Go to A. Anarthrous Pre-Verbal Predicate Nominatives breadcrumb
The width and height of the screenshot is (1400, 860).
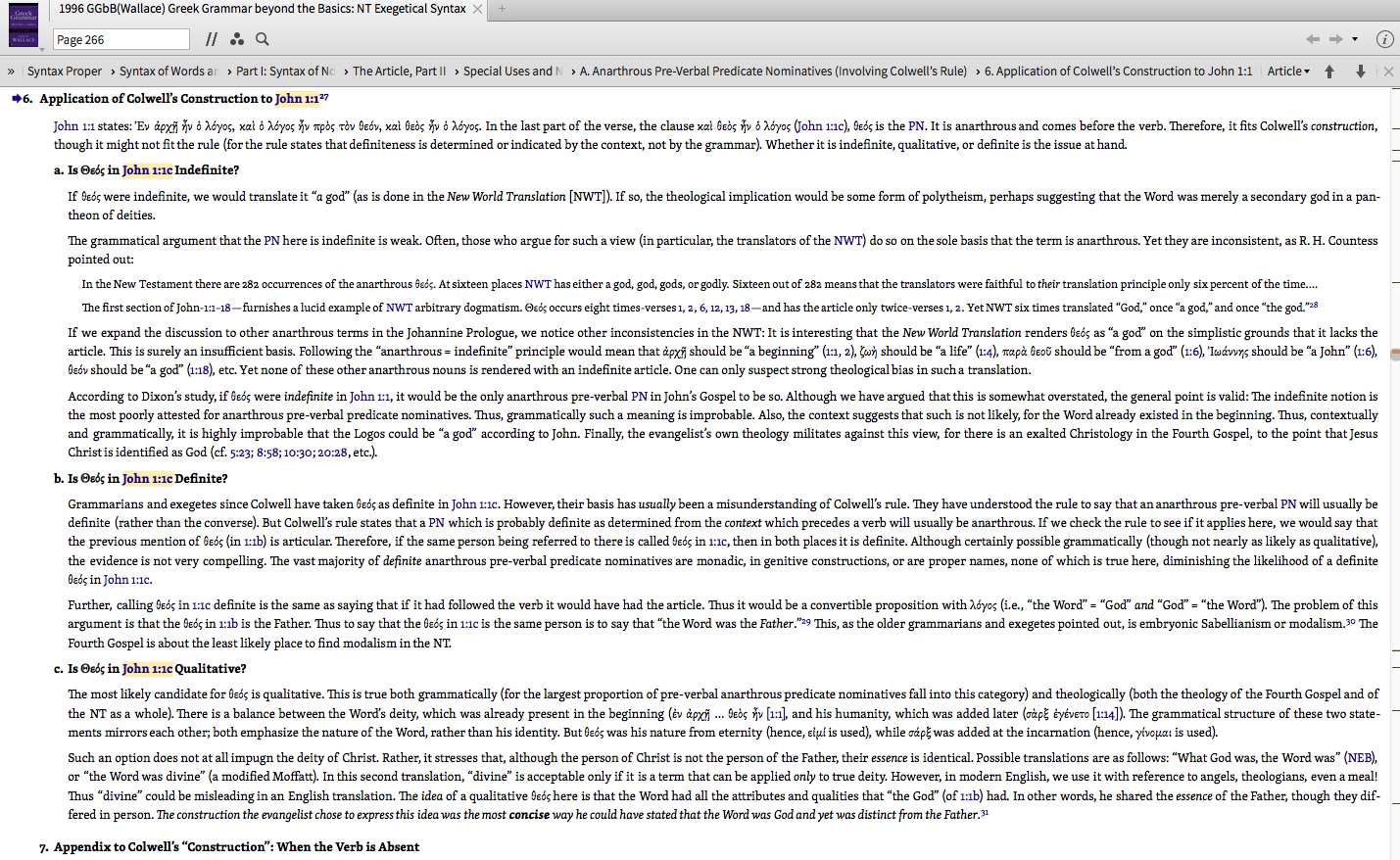point(773,72)
